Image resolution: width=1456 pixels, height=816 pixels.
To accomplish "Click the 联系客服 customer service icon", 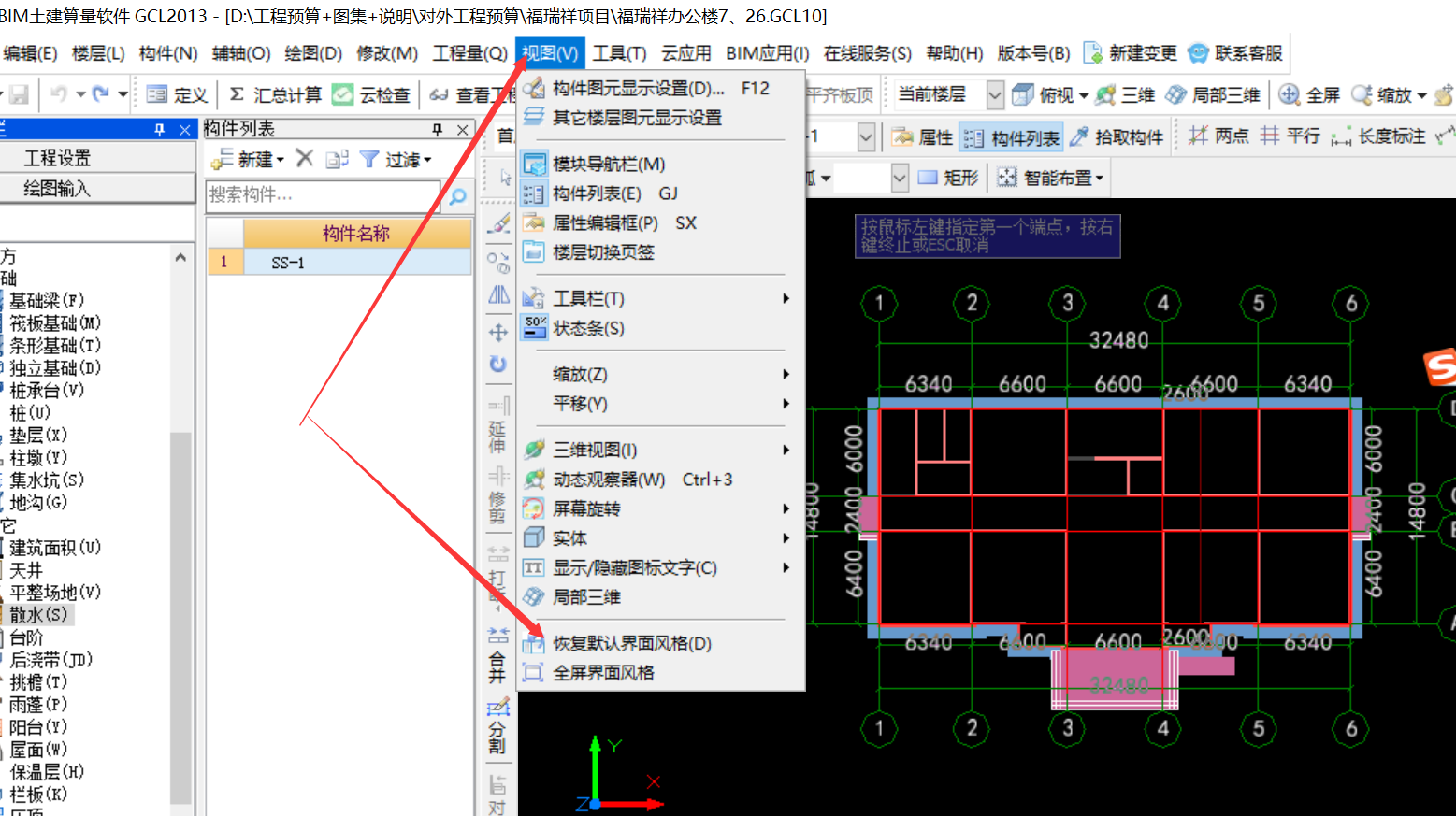I will (1198, 53).
